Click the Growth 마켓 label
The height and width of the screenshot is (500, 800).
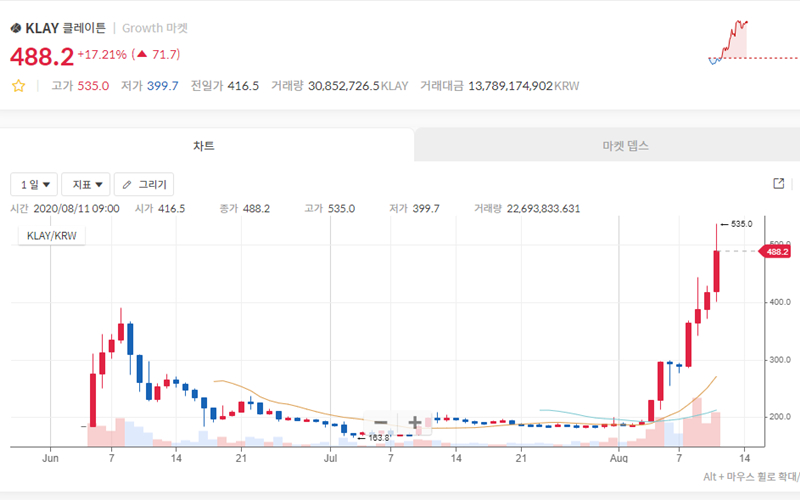(154, 28)
